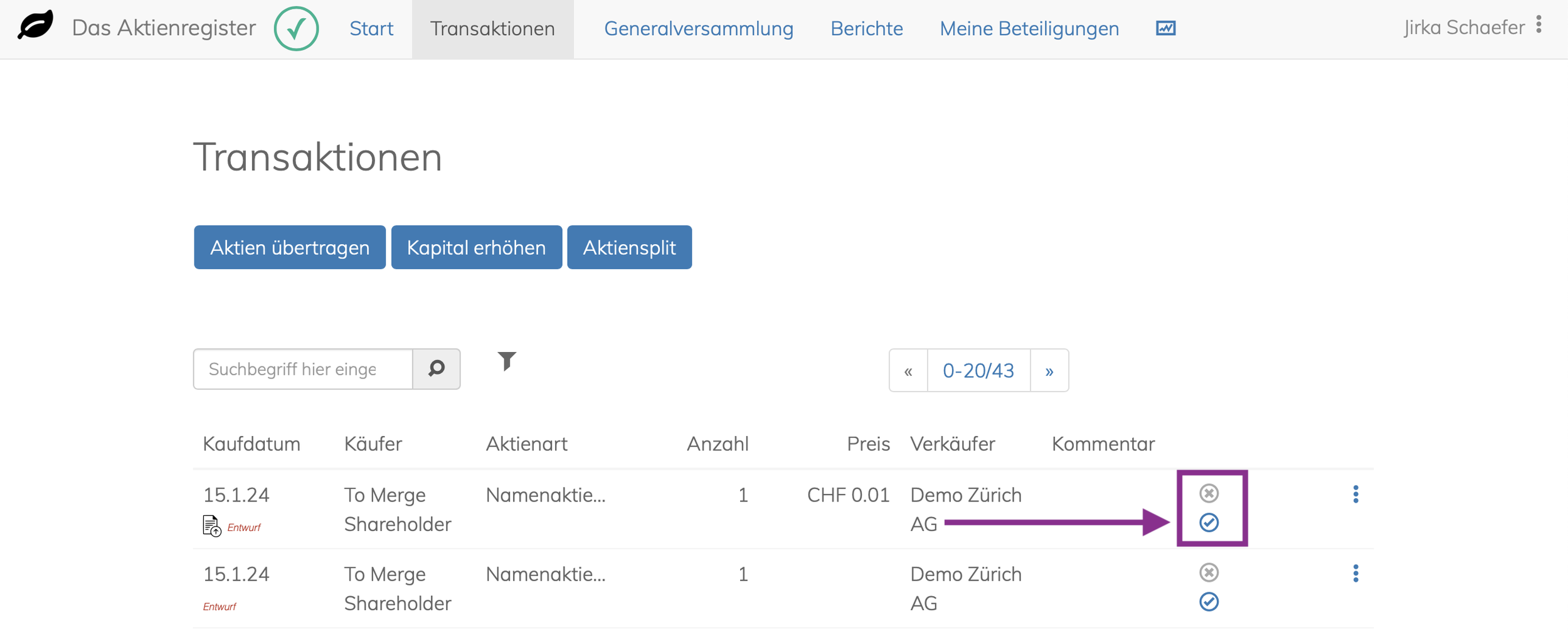Focus the Suchbegriff search field
Image resolution: width=1568 pixels, height=637 pixels.
click(x=303, y=369)
